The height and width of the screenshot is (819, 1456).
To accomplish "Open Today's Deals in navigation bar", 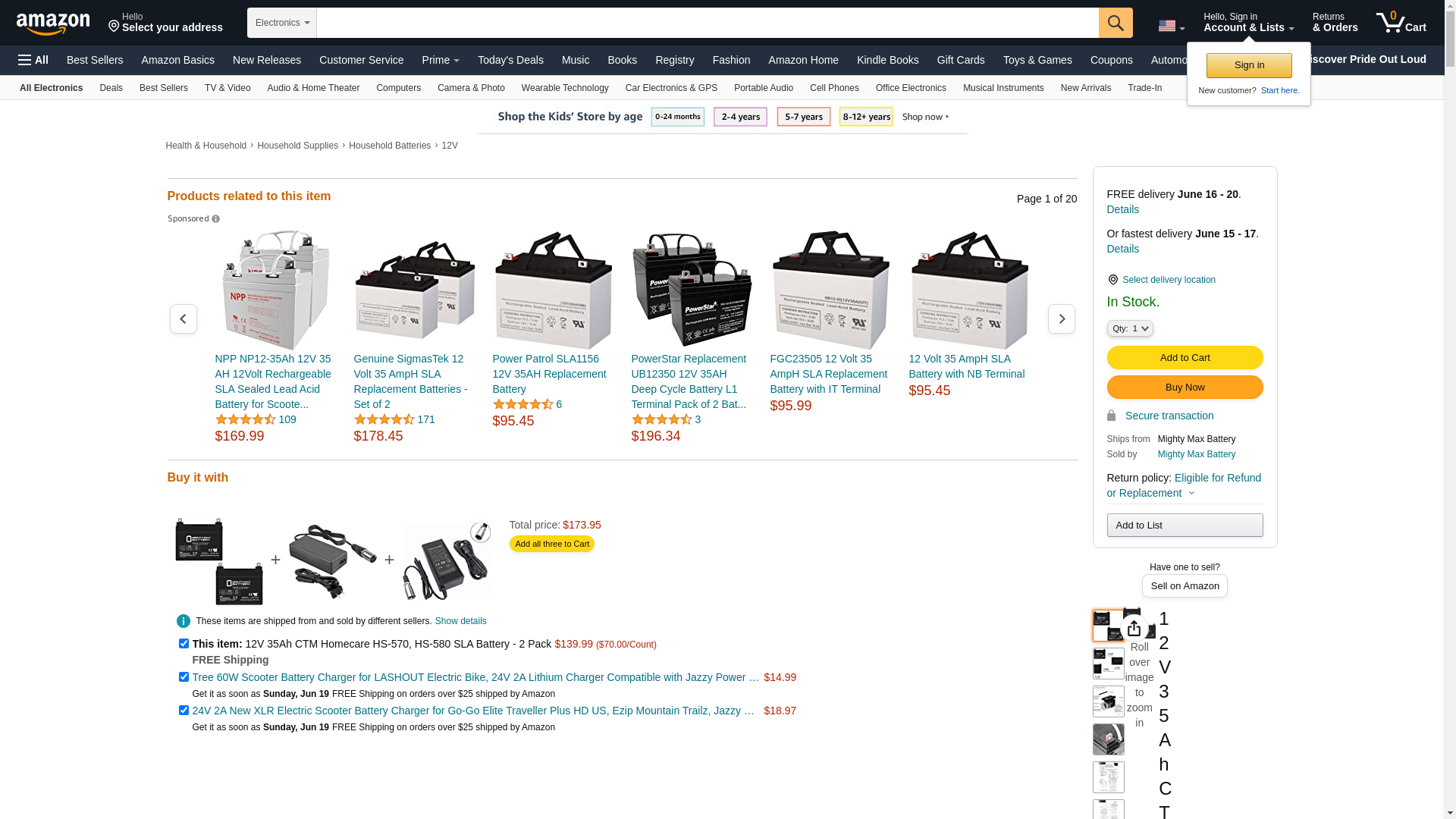I will click(x=510, y=60).
